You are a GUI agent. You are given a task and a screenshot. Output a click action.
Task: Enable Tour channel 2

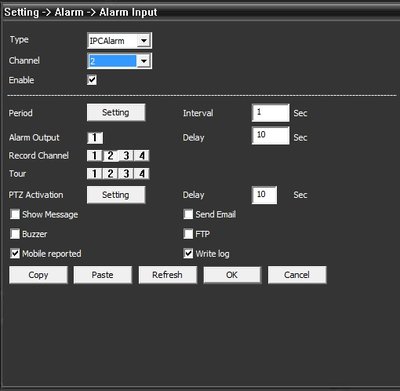click(110, 174)
